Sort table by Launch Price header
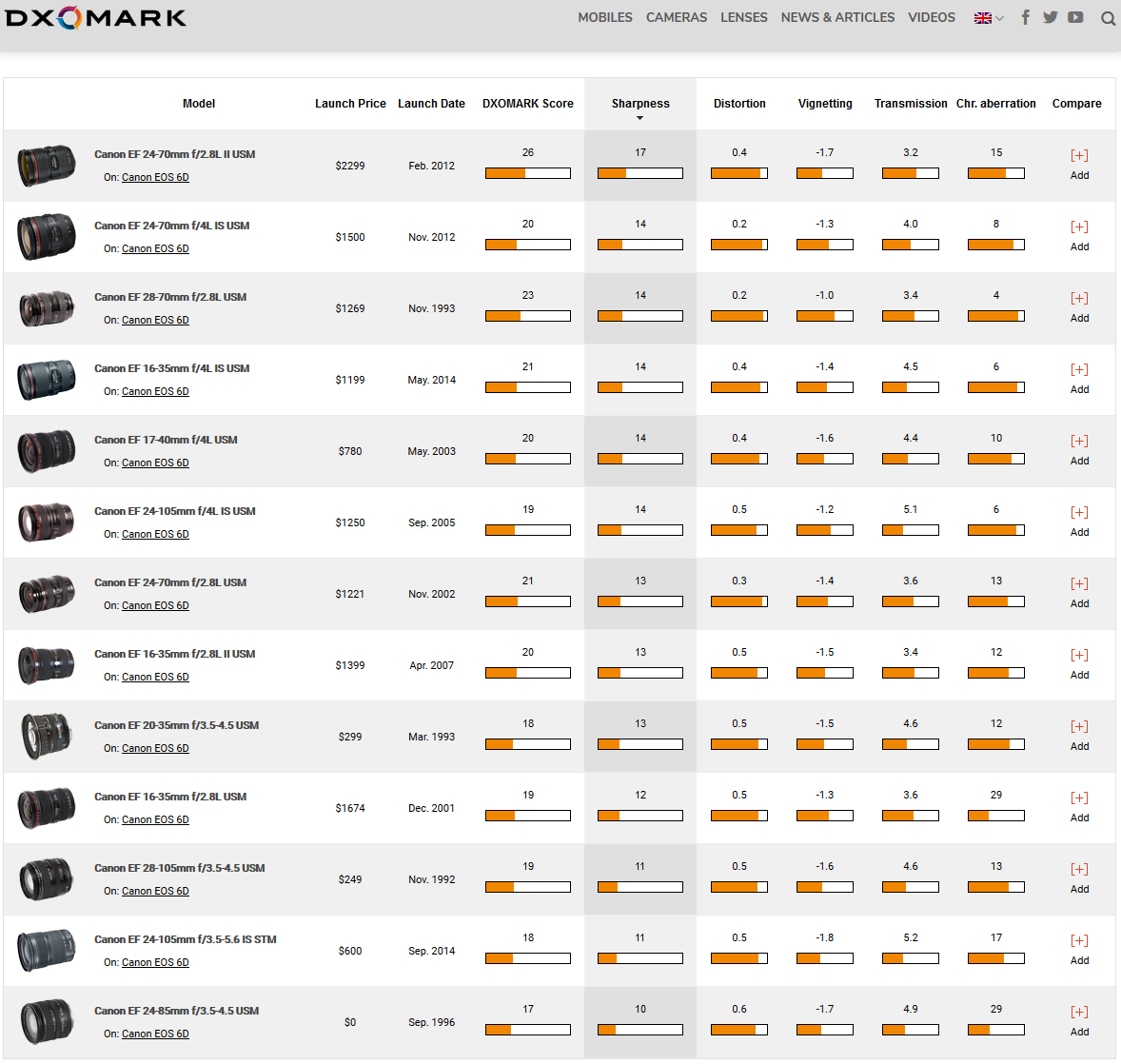Screen dimensions: 1121x1064 point(350,104)
